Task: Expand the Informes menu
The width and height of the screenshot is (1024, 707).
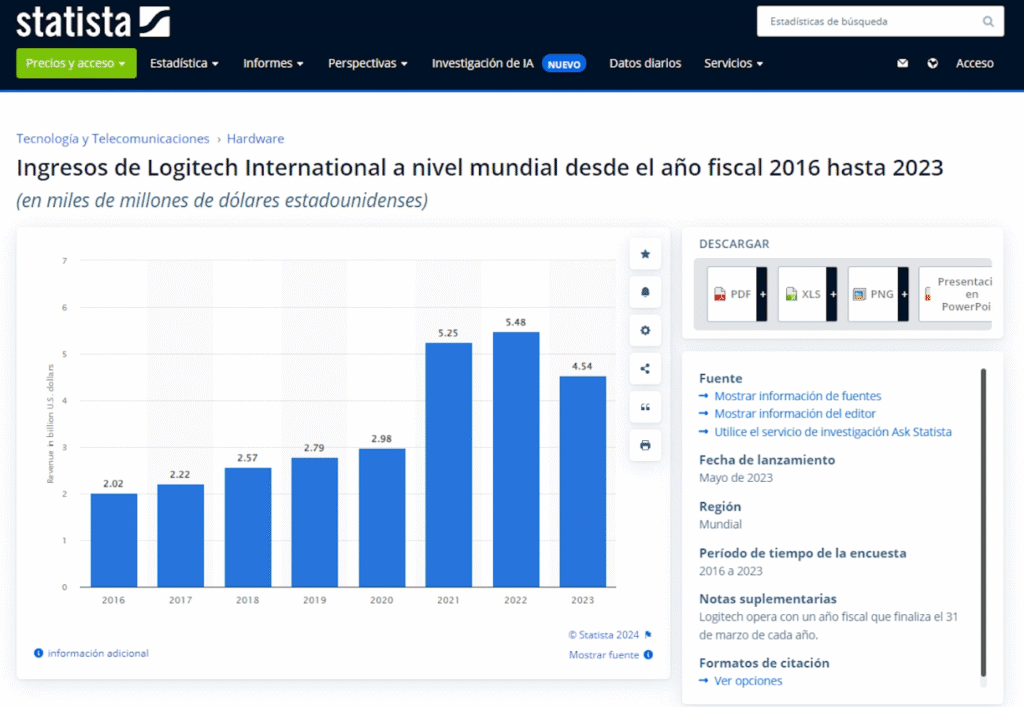Action: (273, 63)
